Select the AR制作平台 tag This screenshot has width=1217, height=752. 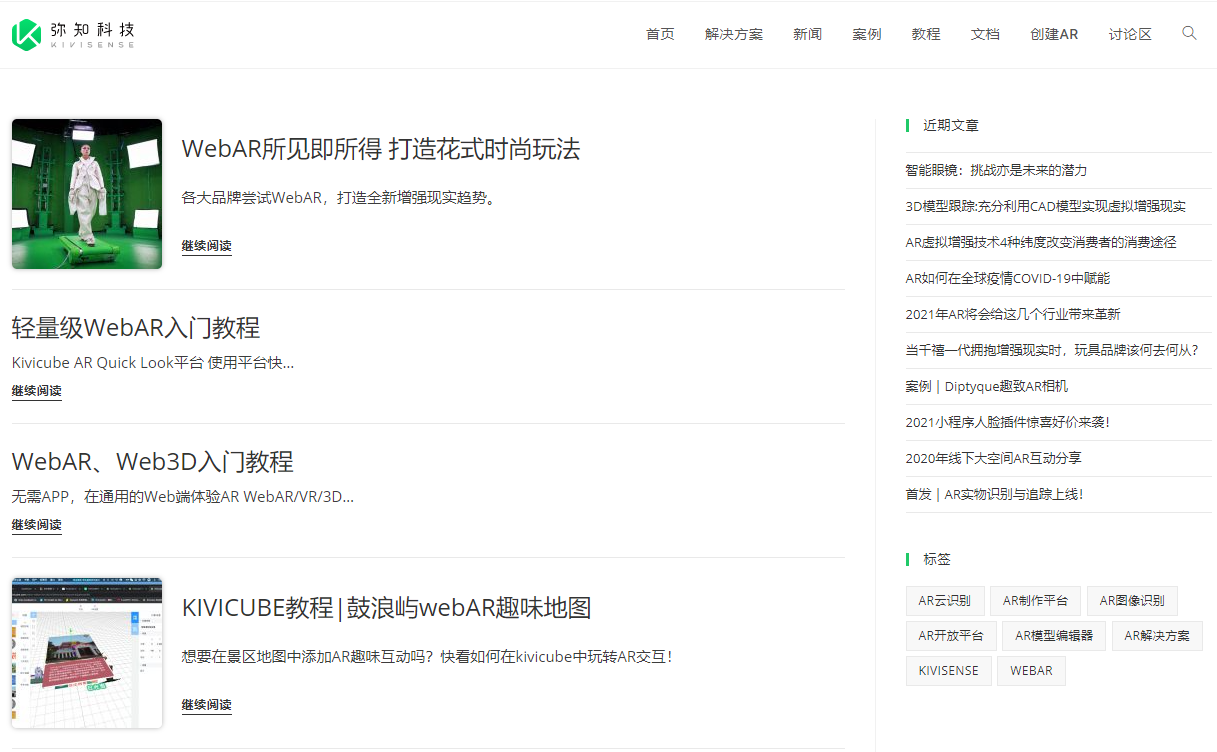[1036, 601]
